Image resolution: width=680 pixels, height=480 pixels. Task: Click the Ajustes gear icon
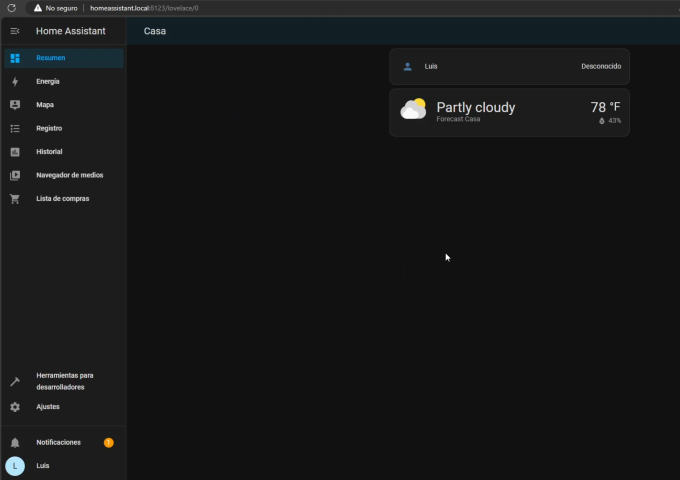tap(15, 407)
